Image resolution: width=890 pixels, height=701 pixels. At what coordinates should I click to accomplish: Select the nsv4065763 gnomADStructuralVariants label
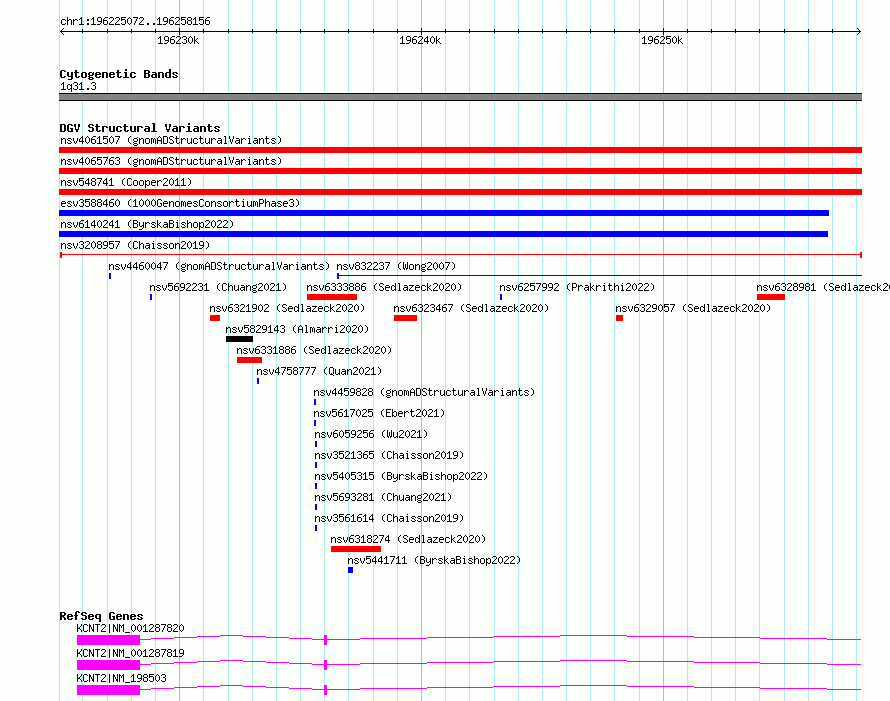click(171, 161)
